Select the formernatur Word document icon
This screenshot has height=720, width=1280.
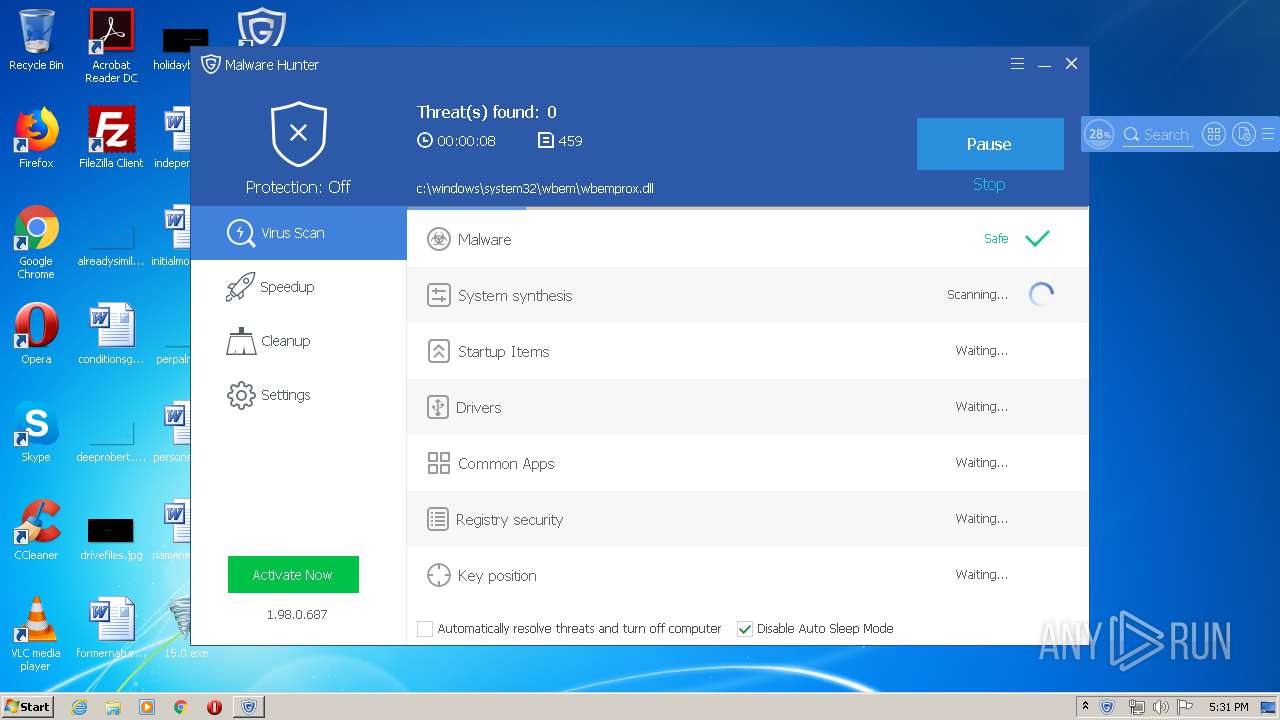[x=111, y=628]
